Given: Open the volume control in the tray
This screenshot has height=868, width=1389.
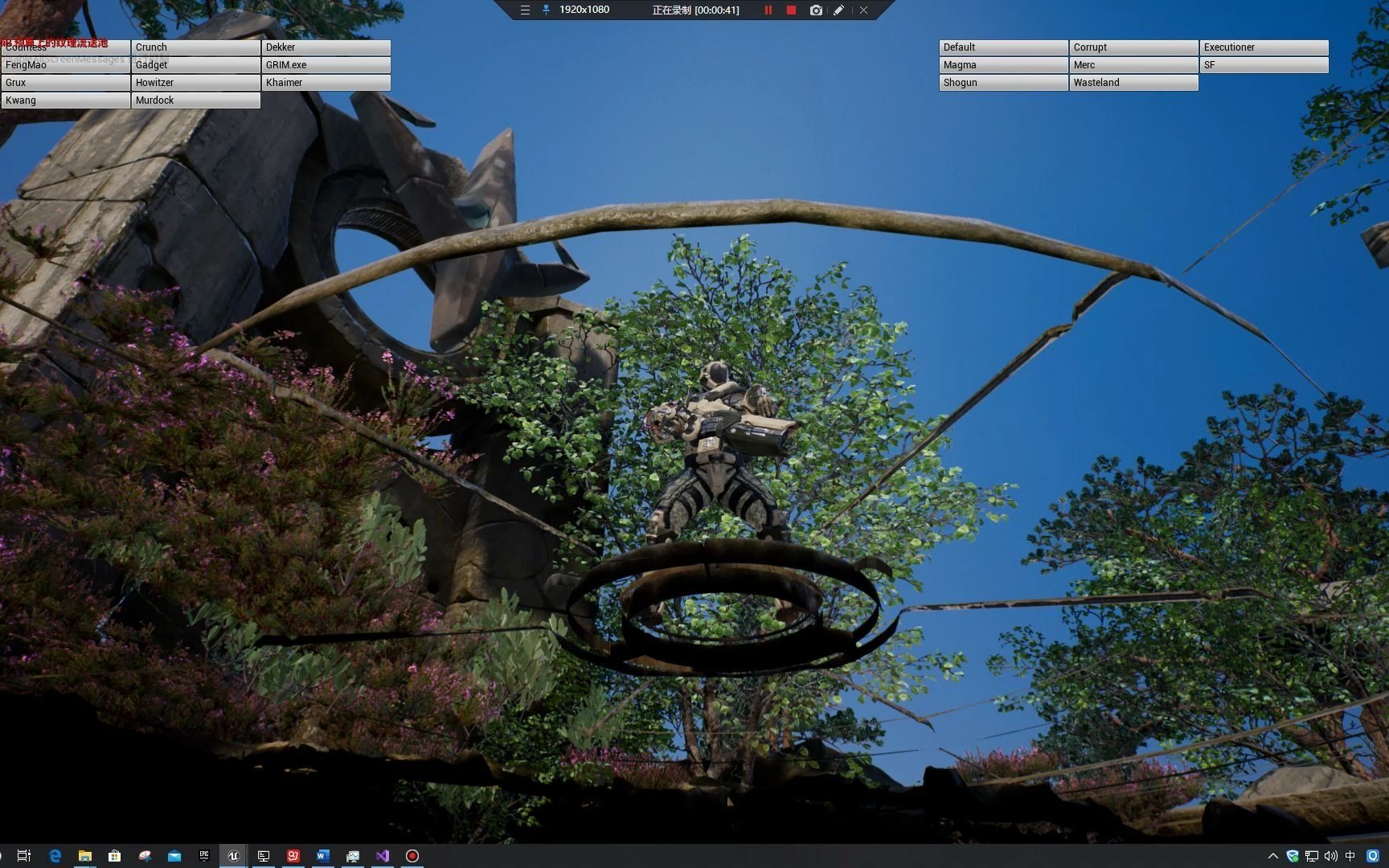Looking at the screenshot, I should (x=1331, y=857).
